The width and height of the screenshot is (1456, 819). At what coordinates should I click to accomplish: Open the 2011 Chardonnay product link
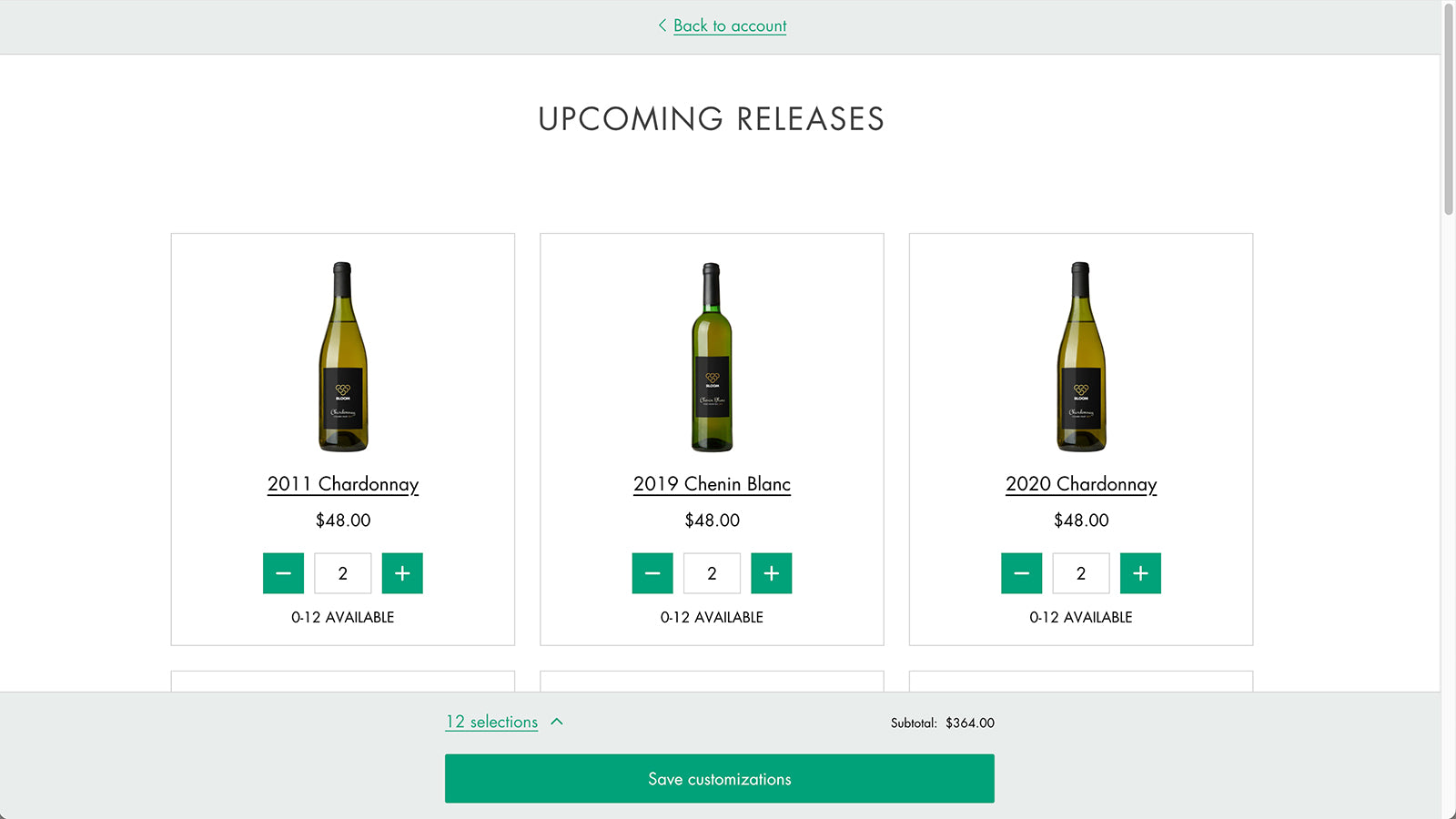[343, 484]
